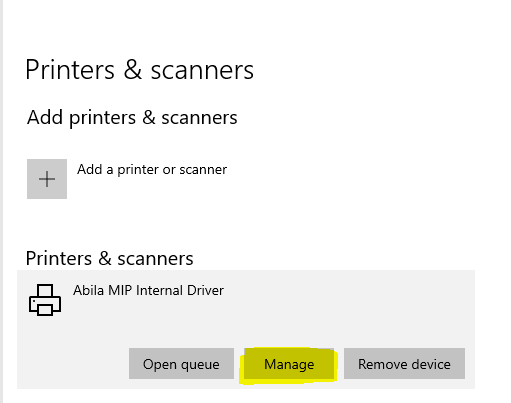Click the plus icon to add a device
This screenshot has height=403, width=511.
pyautogui.click(x=47, y=179)
